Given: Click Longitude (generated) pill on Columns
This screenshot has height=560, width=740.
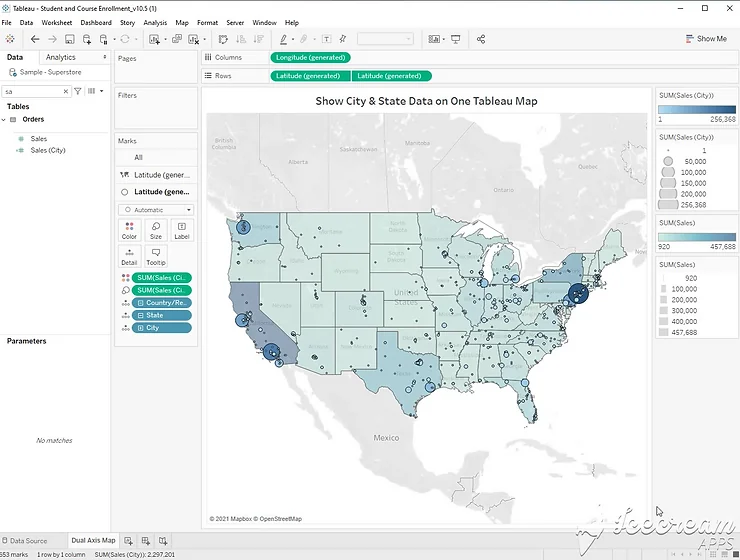Looking at the screenshot, I should 310,58.
